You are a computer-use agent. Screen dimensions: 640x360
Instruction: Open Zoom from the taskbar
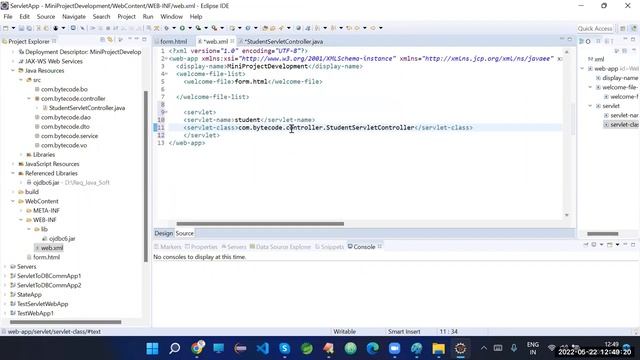coord(394,348)
